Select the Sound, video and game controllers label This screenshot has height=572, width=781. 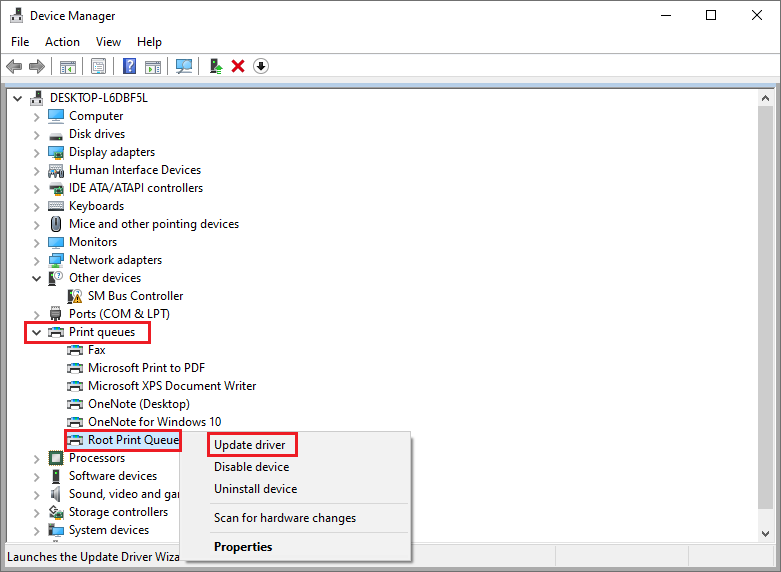point(124,494)
